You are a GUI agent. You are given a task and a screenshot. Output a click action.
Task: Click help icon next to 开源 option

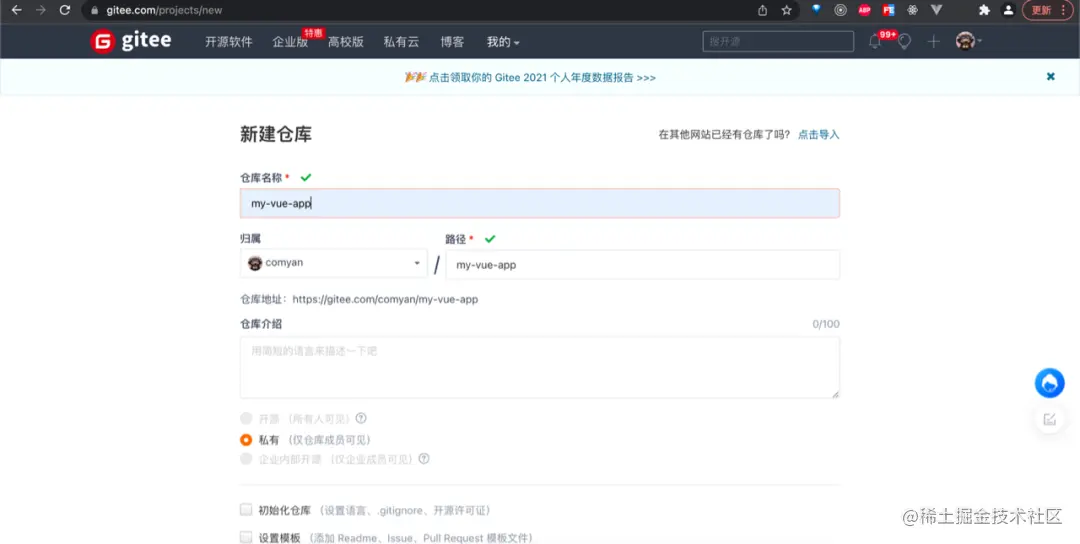coord(361,418)
